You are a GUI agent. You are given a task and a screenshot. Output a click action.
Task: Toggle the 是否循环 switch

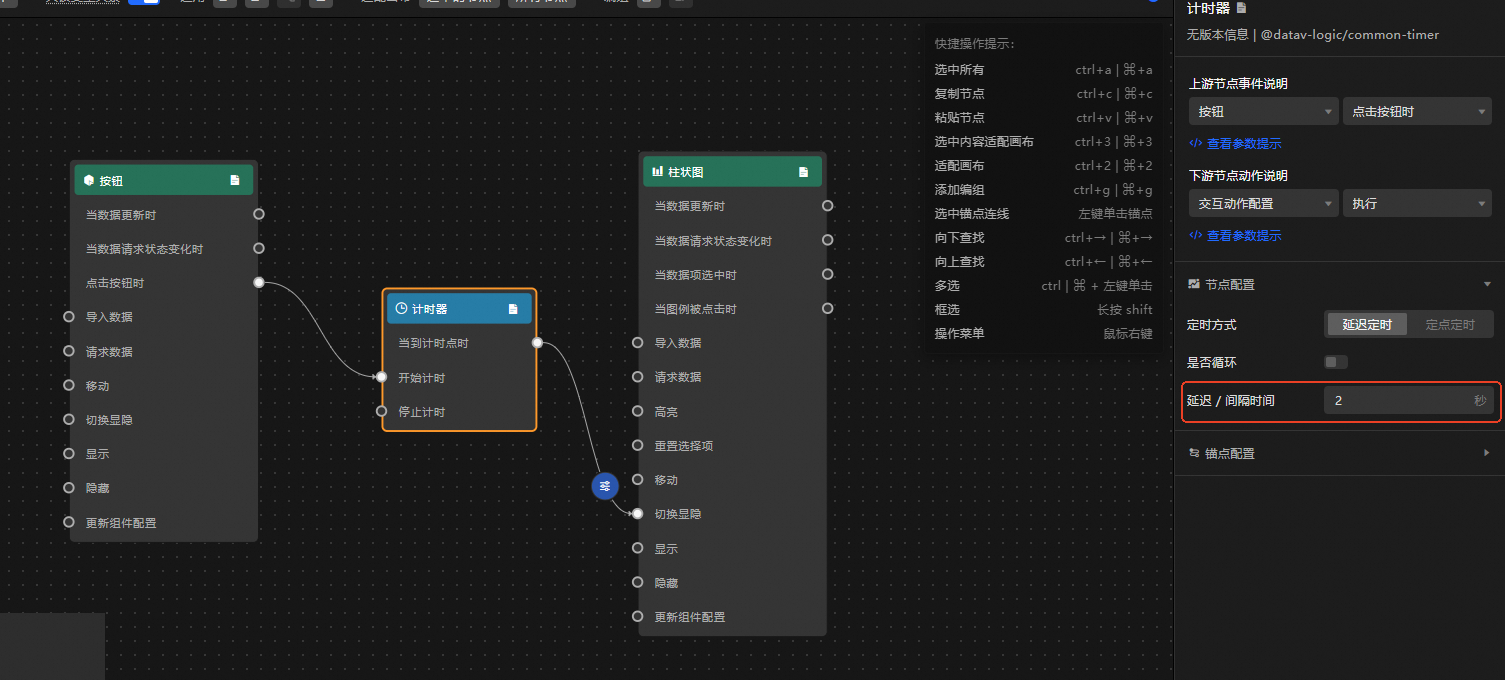point(1336,362)
